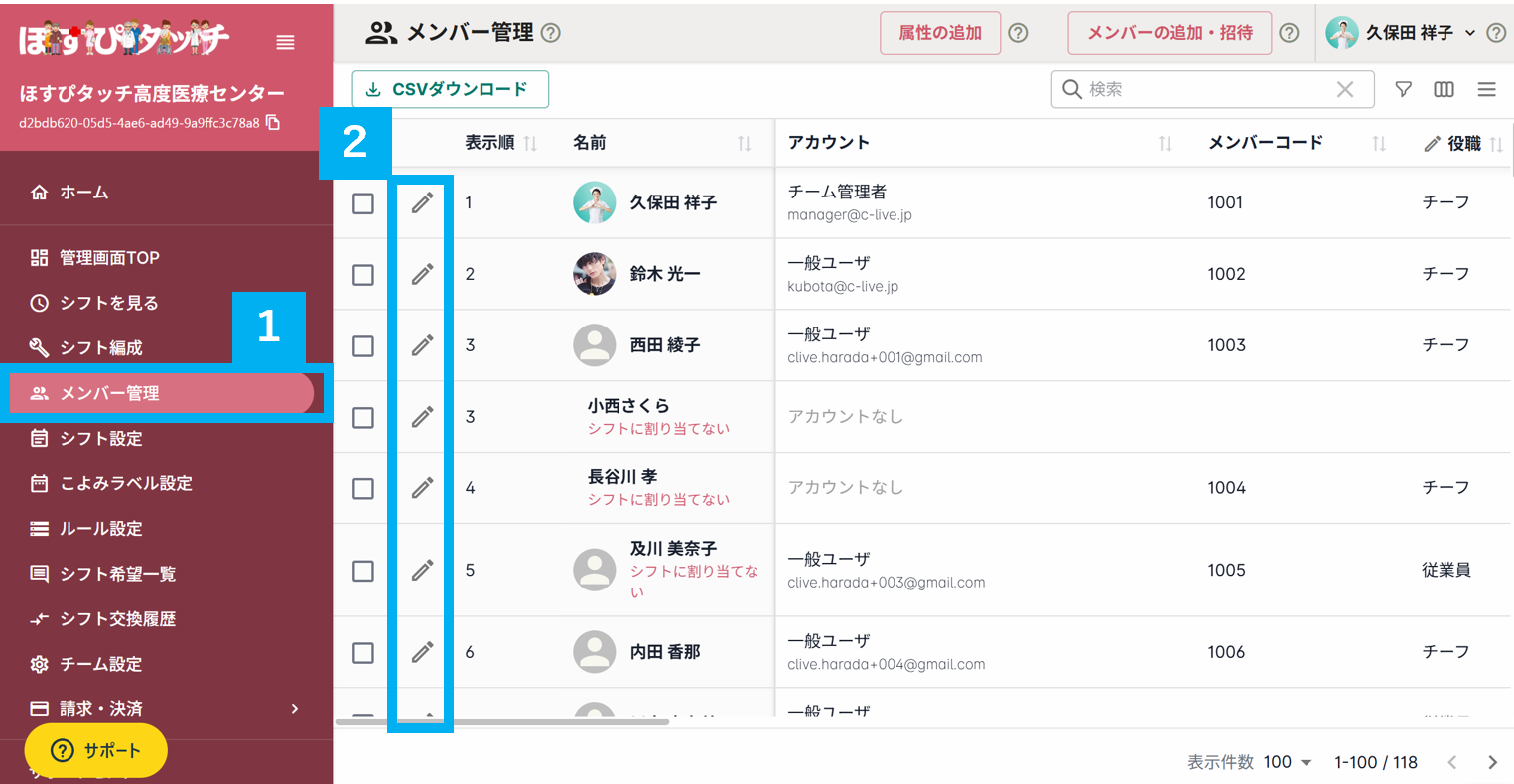Open the column visibility icon near the filter

[x=1444, y=89]
